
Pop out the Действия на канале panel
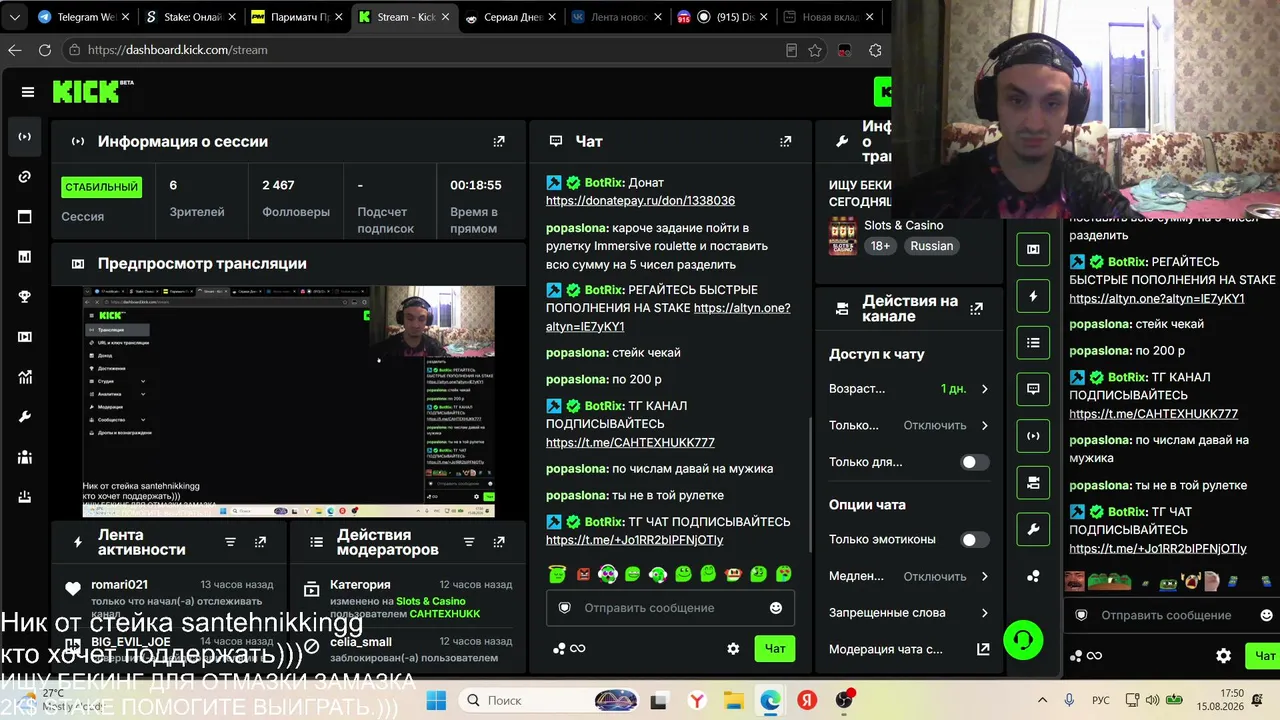click(x=977, y=309)
